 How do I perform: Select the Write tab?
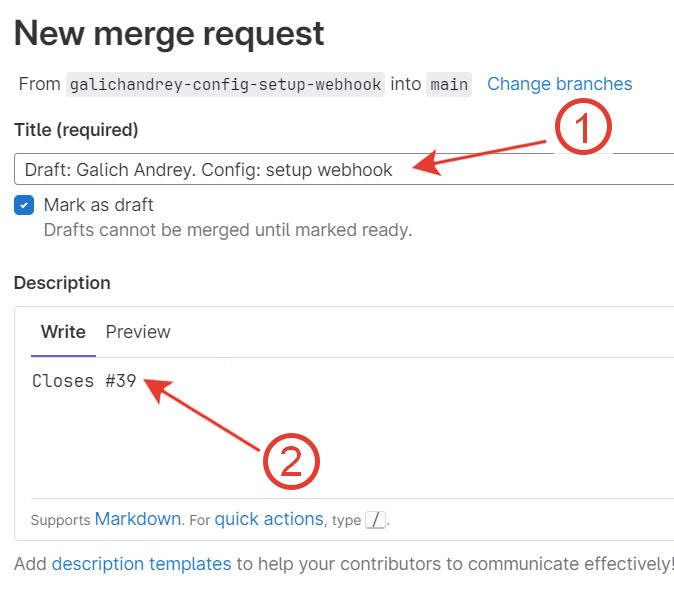(63, 332)
